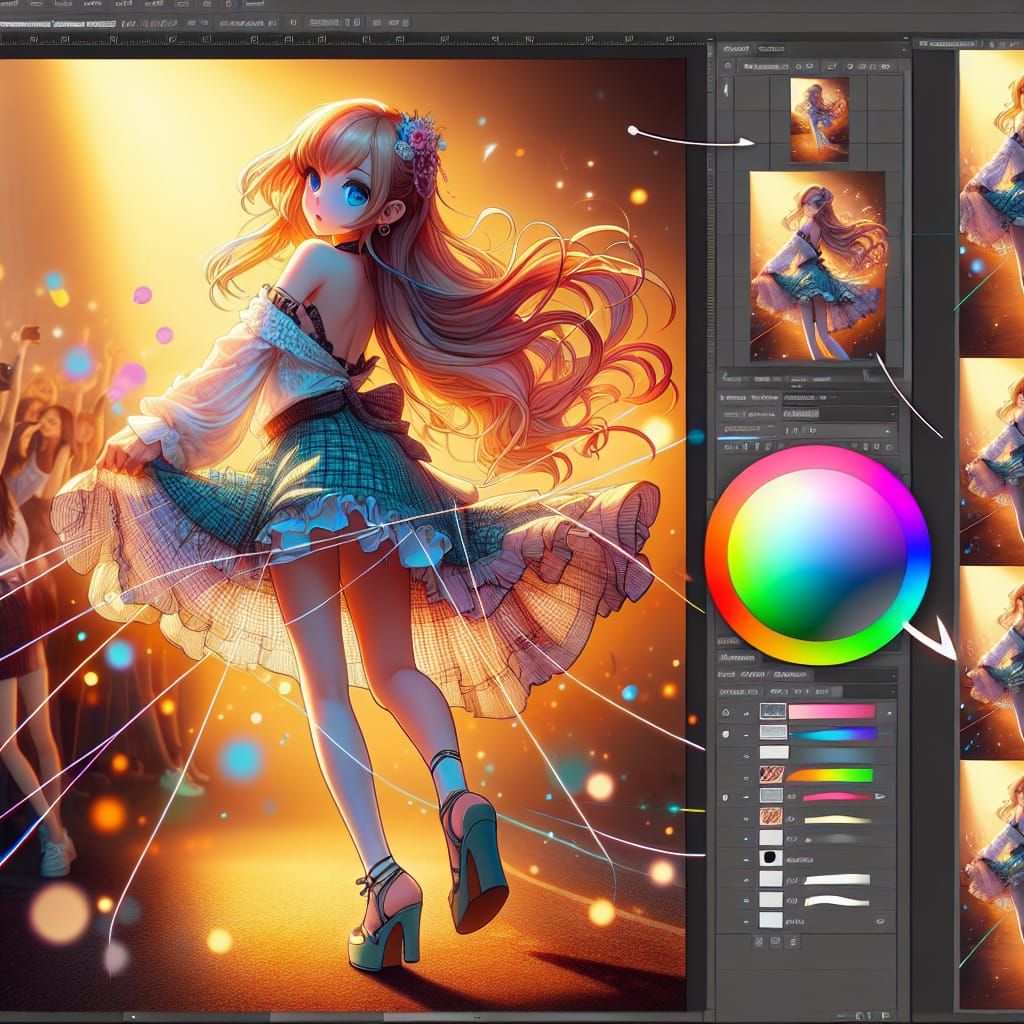
Task: Select the rainbow gradient brush preset
Action: [x=830, y=775]
